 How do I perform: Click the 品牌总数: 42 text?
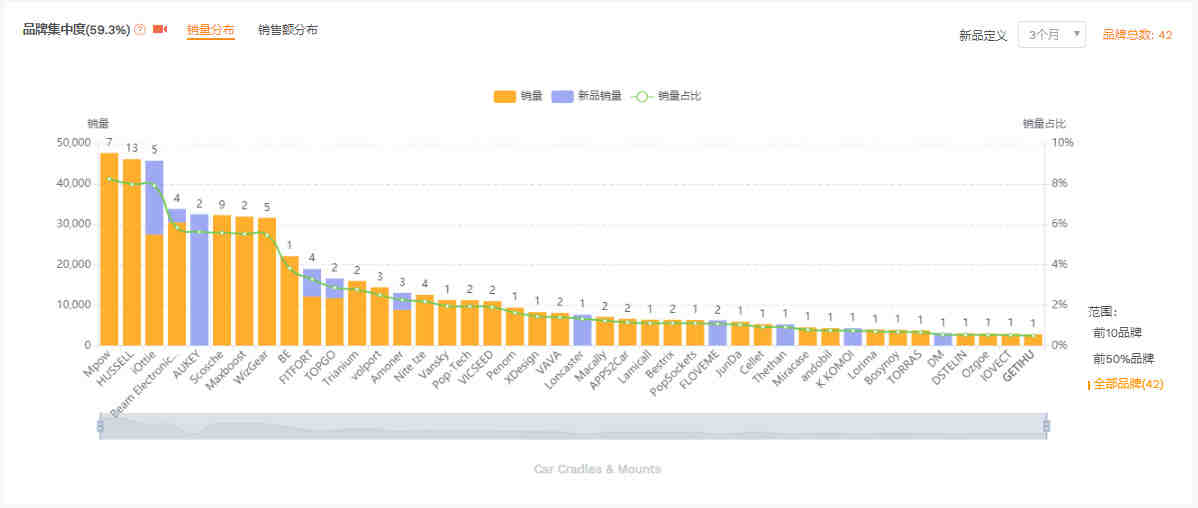click(1137, 34)
